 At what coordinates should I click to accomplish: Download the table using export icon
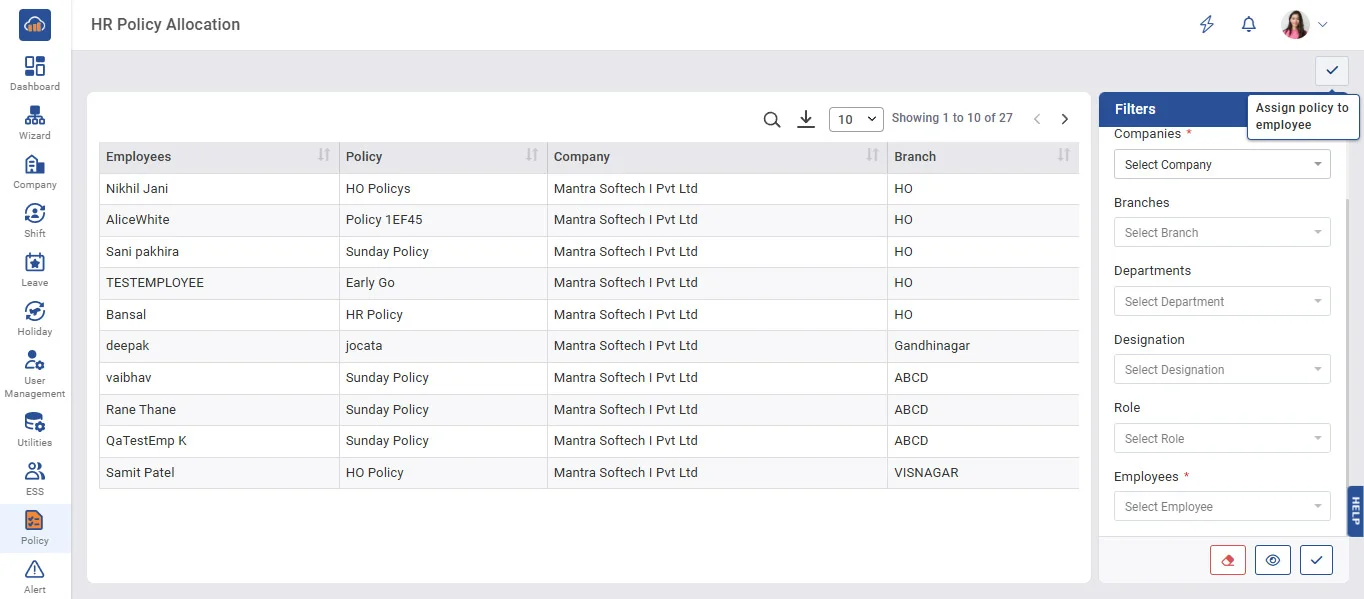coord(806,119)
